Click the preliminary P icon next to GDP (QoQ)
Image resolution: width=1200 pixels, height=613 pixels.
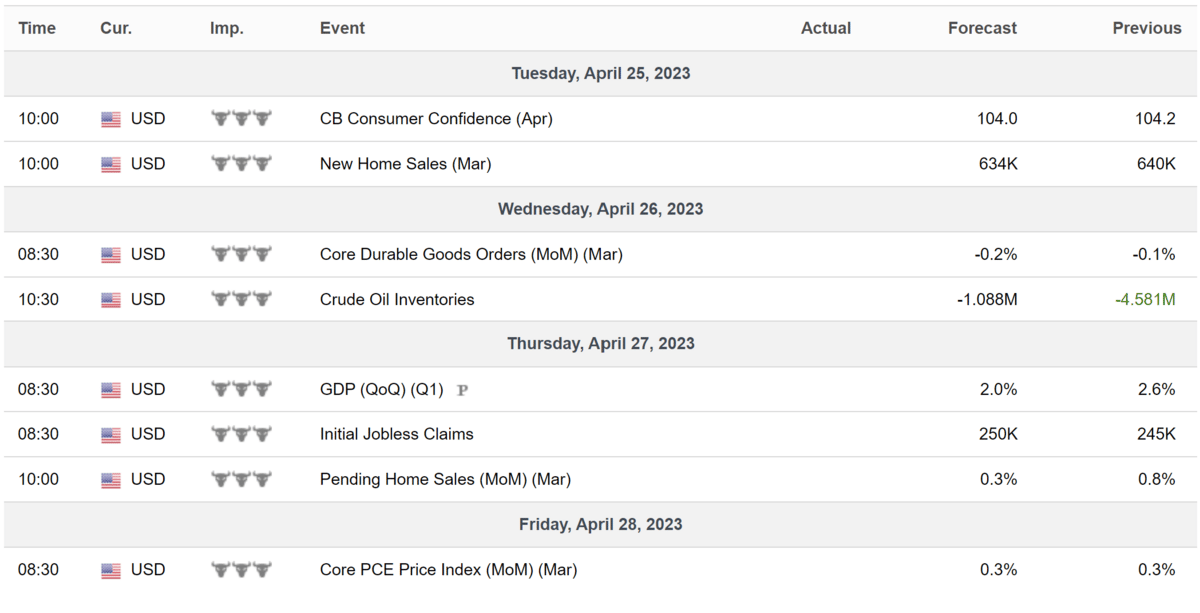[462, 390]
